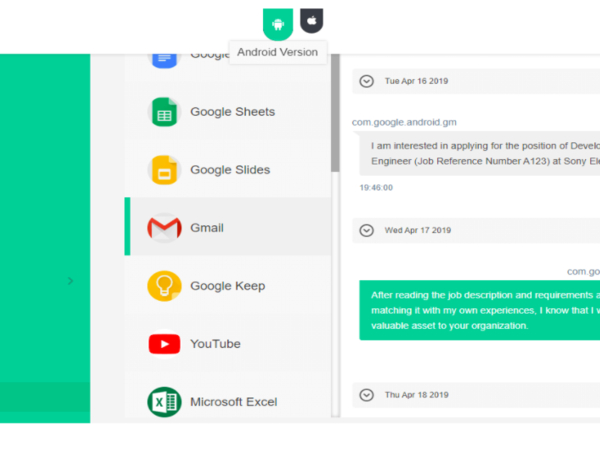Image resolution: width=600 pixels, height=450 pixels.
Task: Select the Android version tab icon
Action: (278, 24)
